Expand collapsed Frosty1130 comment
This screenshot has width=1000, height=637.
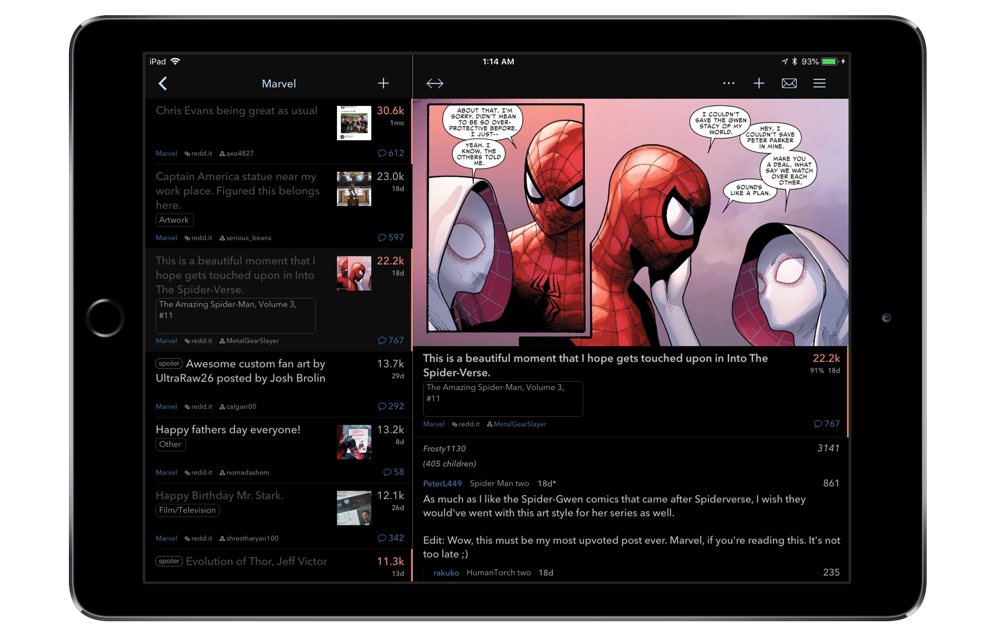point(445,448)
